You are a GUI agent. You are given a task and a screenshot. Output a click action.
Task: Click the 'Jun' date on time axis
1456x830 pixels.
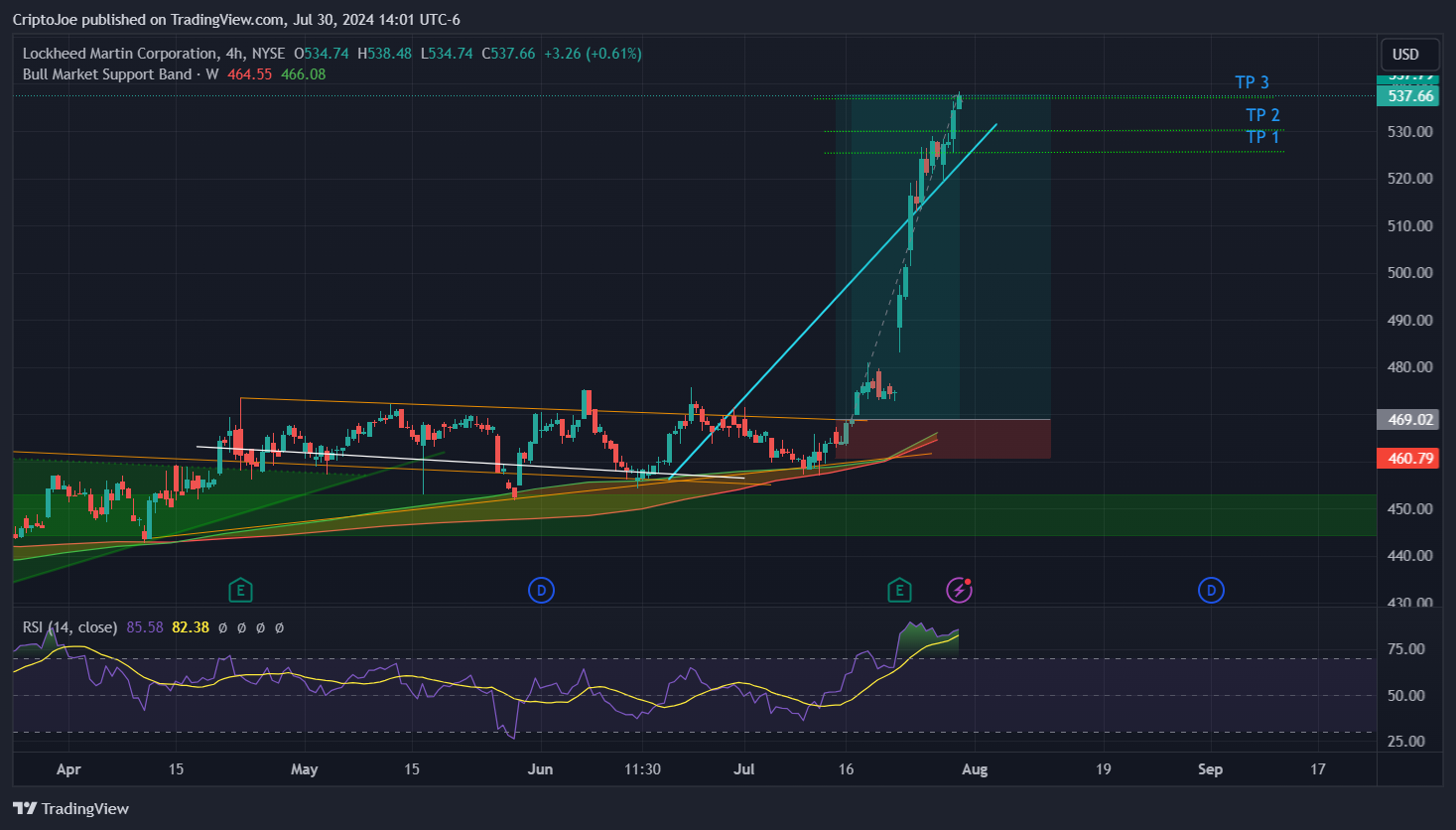(540, 769)
